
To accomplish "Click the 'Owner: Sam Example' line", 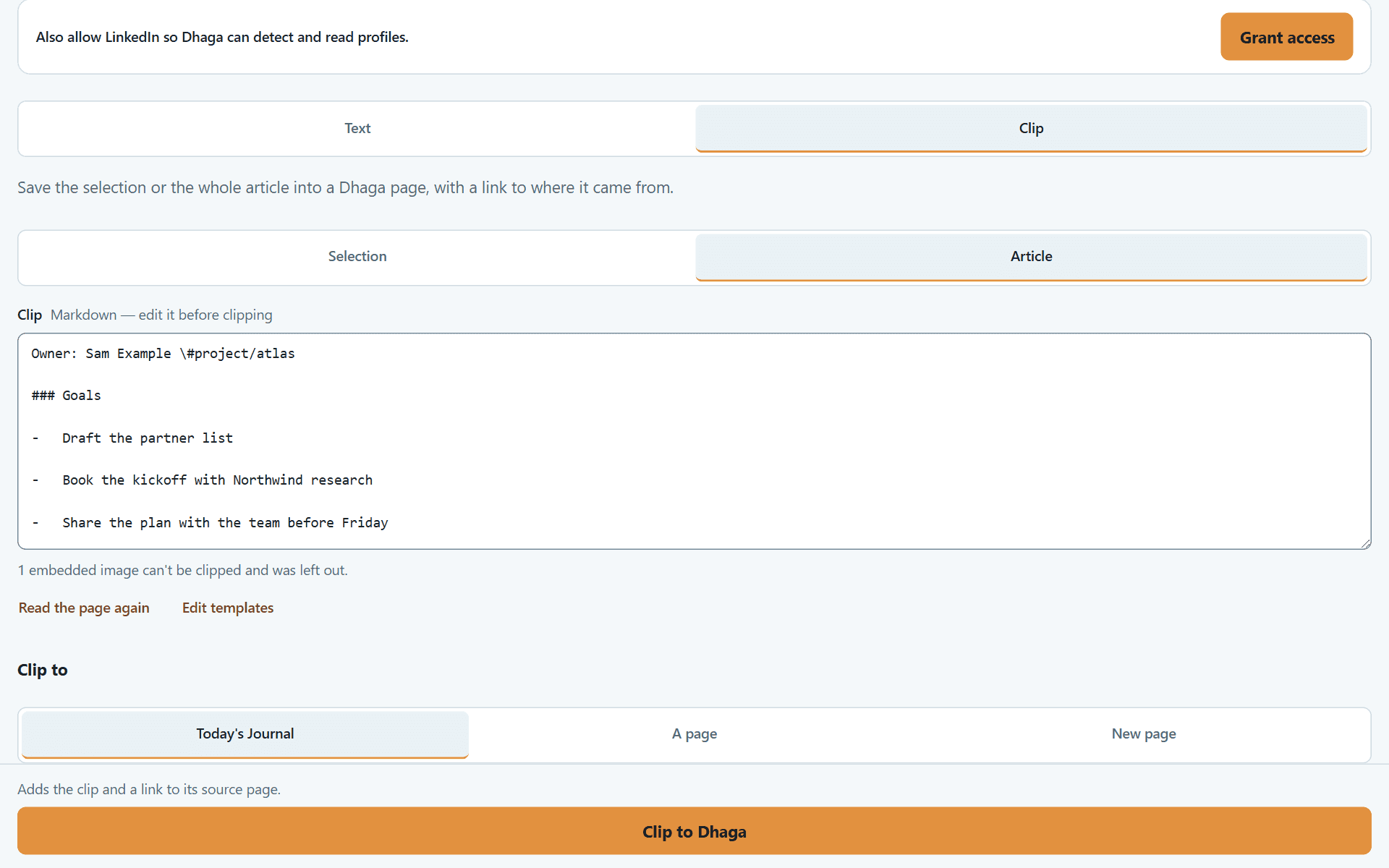I will (163, 354).
